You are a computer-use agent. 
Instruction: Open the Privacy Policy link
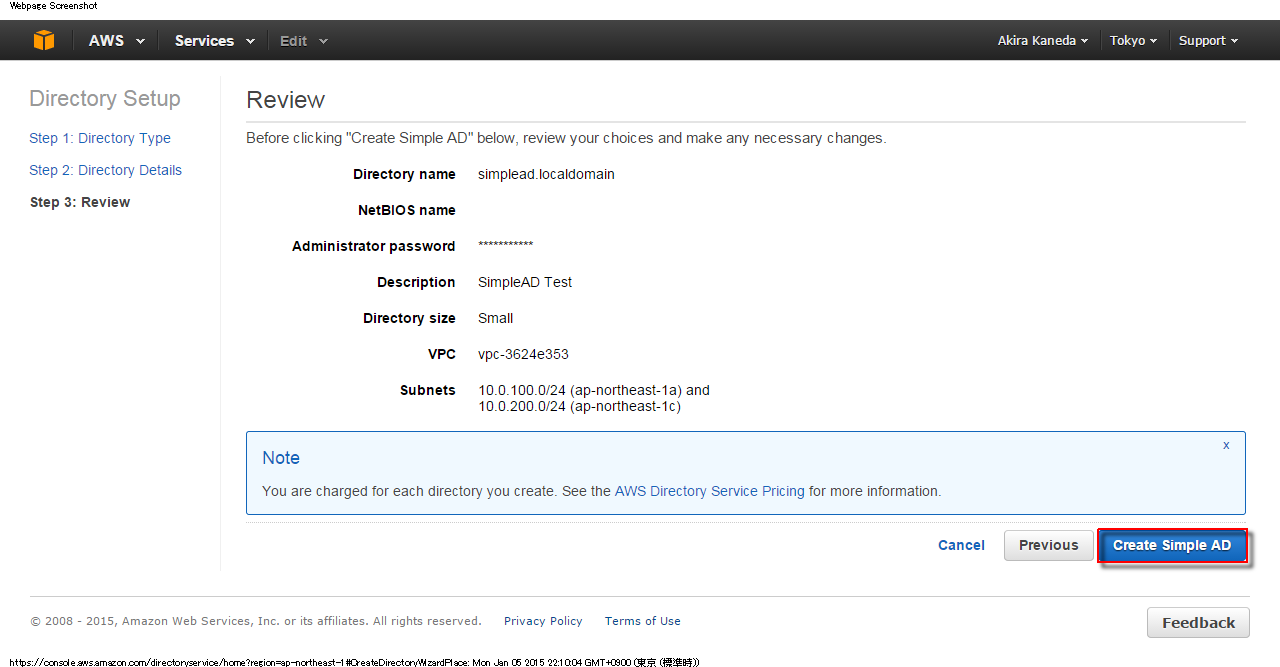[x=543, y=621]
